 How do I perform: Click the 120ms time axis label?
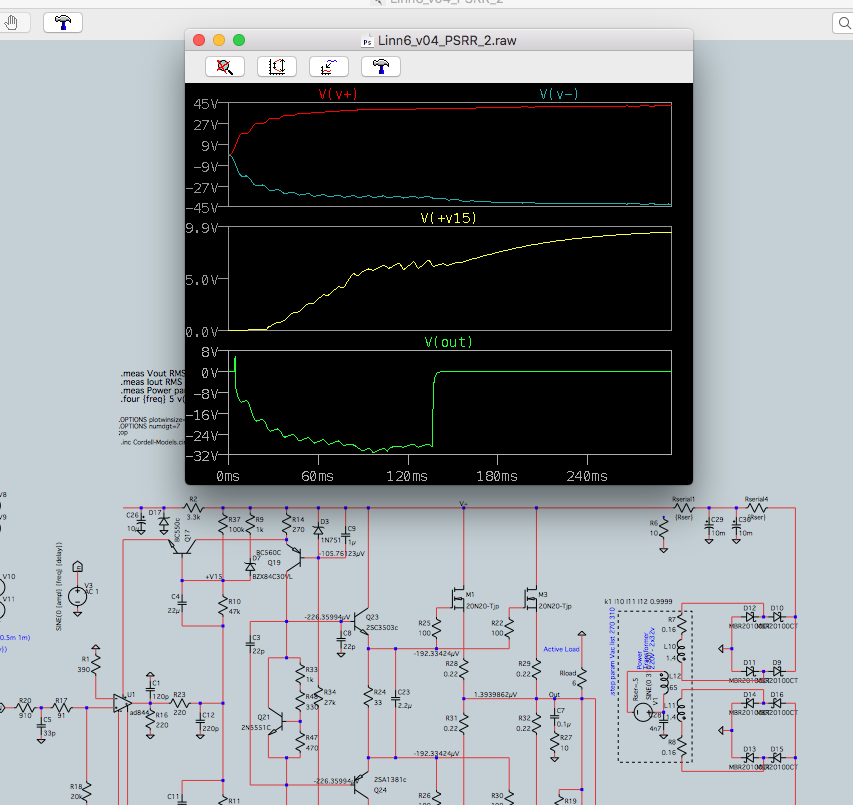coord(407,476)
